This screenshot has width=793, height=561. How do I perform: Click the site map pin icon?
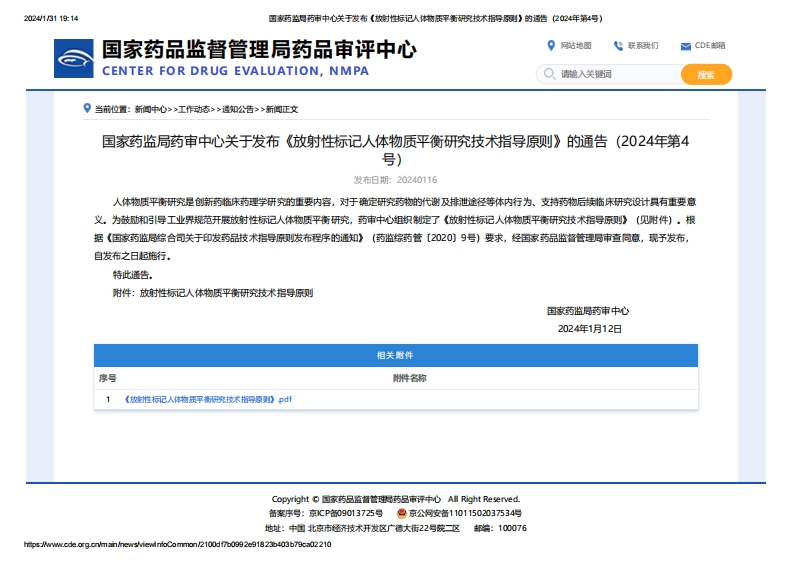pyautogui.click(x=551, y=46)
